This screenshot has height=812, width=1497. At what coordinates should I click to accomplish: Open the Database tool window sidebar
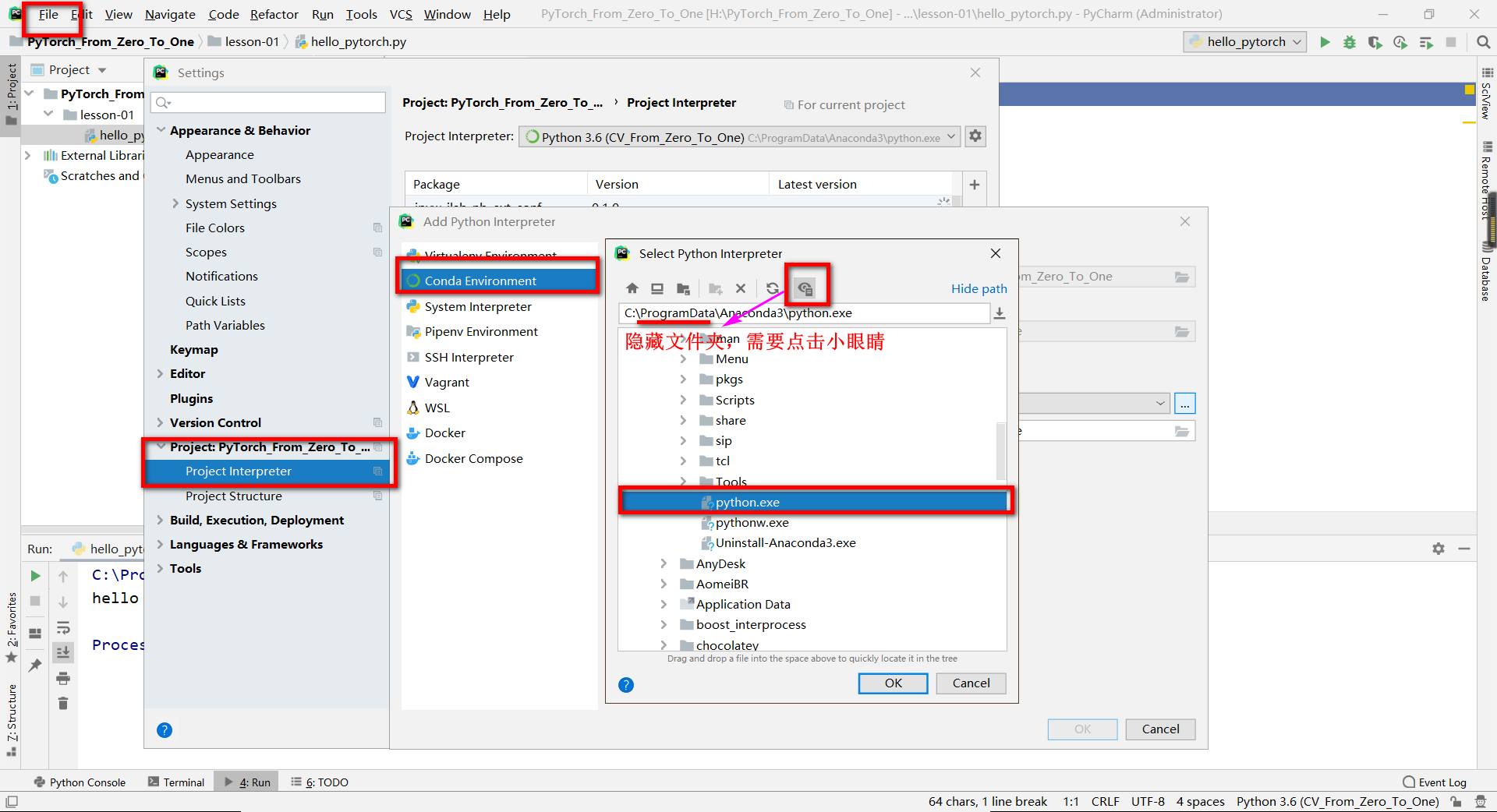(x=1486, y=273)
